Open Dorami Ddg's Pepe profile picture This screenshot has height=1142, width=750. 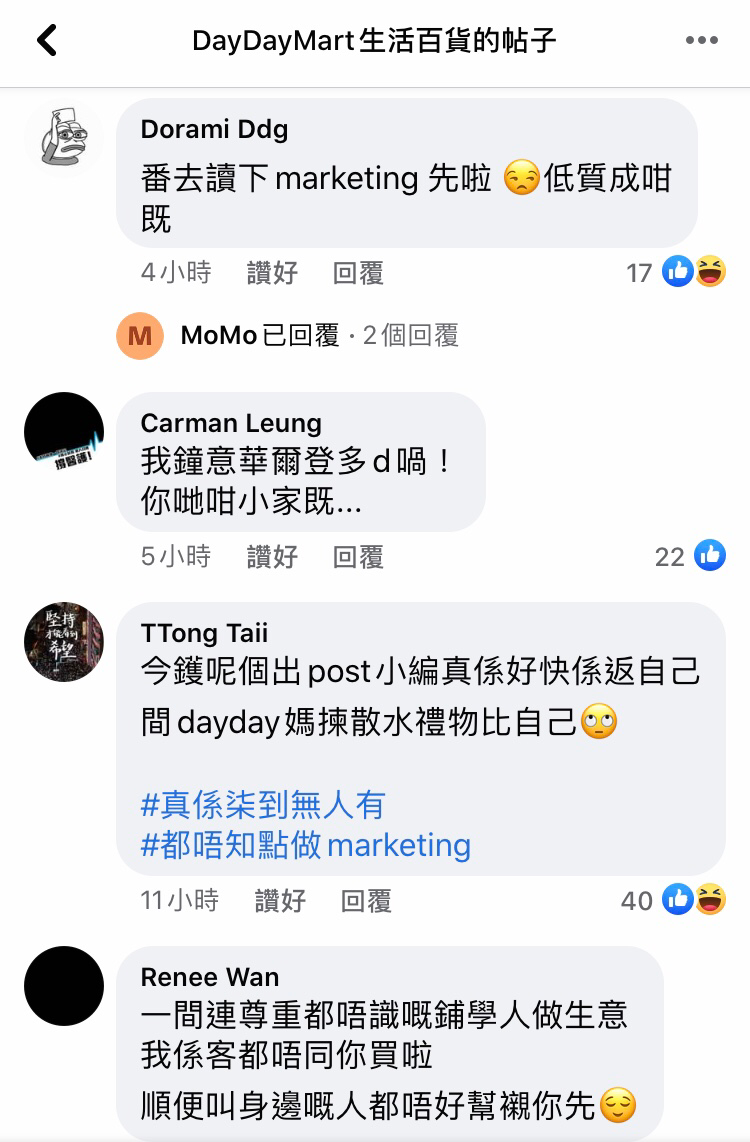64,138
